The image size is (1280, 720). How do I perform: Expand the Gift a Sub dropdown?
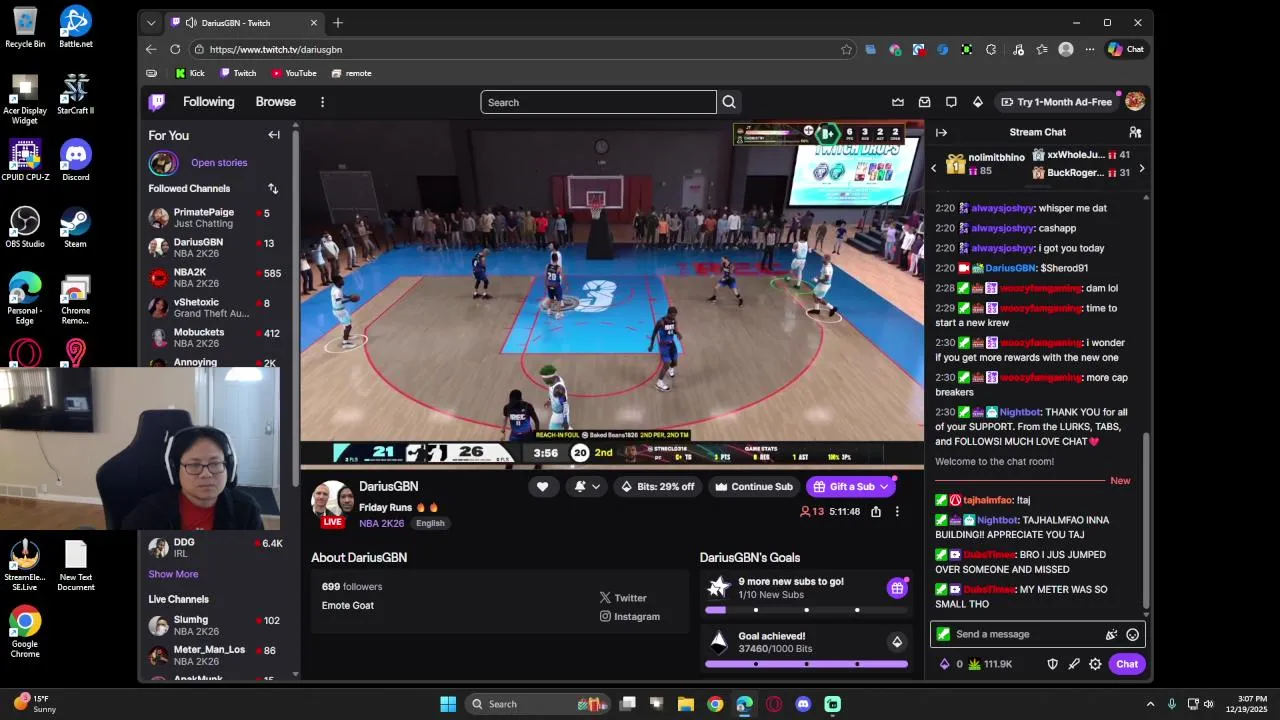click(x=884, y=487)
